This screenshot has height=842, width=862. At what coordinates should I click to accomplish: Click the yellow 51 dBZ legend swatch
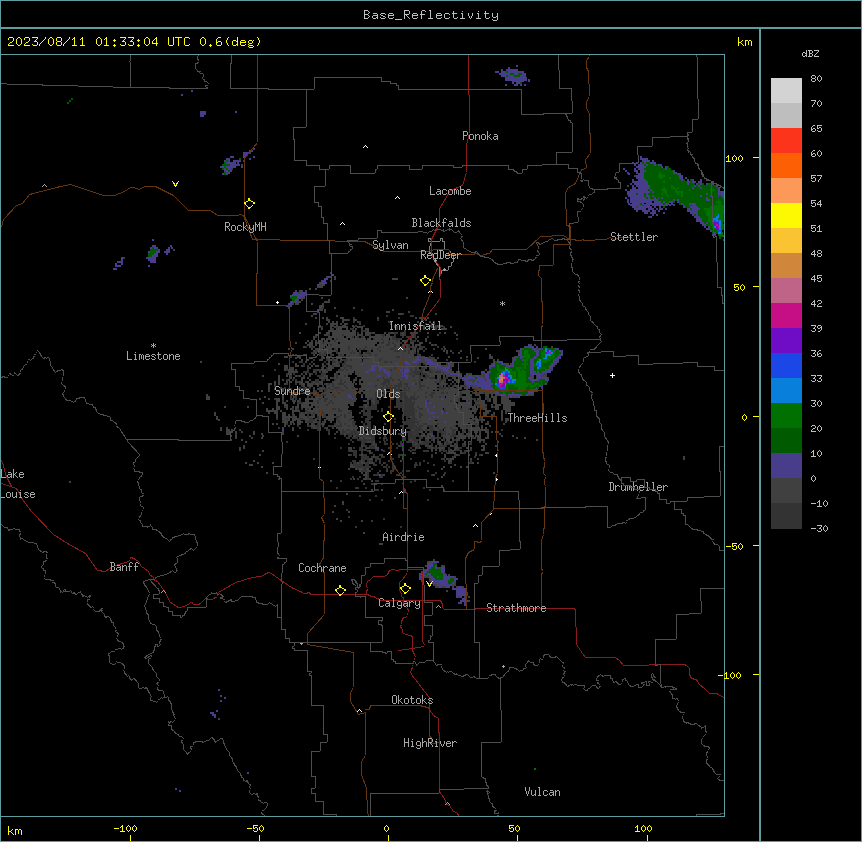point(786,215)
